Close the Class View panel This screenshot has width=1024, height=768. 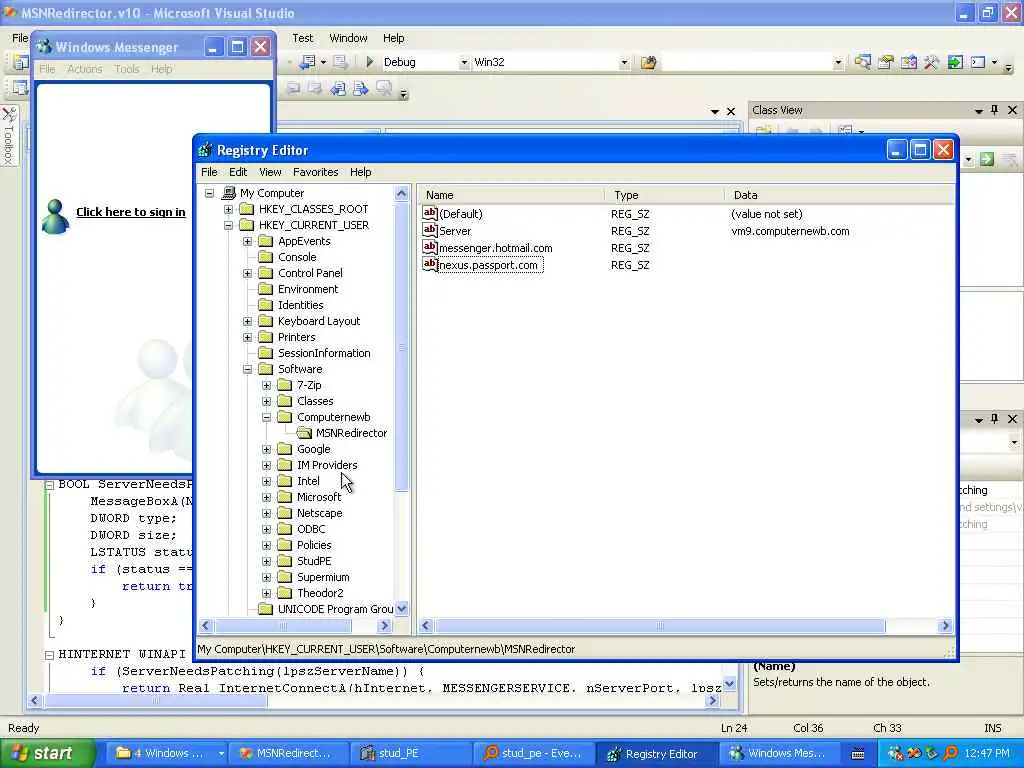tap(1012, 110)
